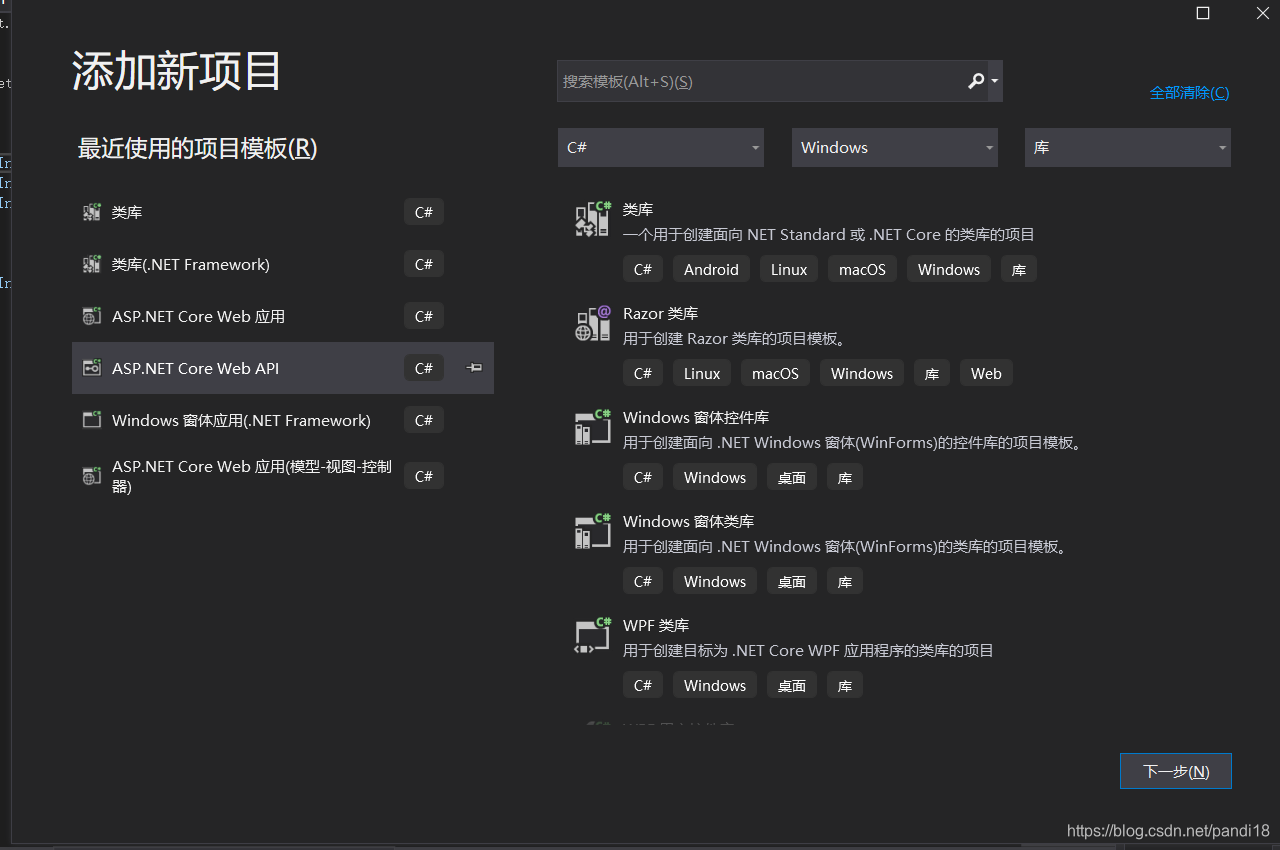The height and width of the screenshot is (850, 1280).
Task: Click the pin icon on ASP.NET Core Web API
Action: pyautogui.click(x=475, y=368)
